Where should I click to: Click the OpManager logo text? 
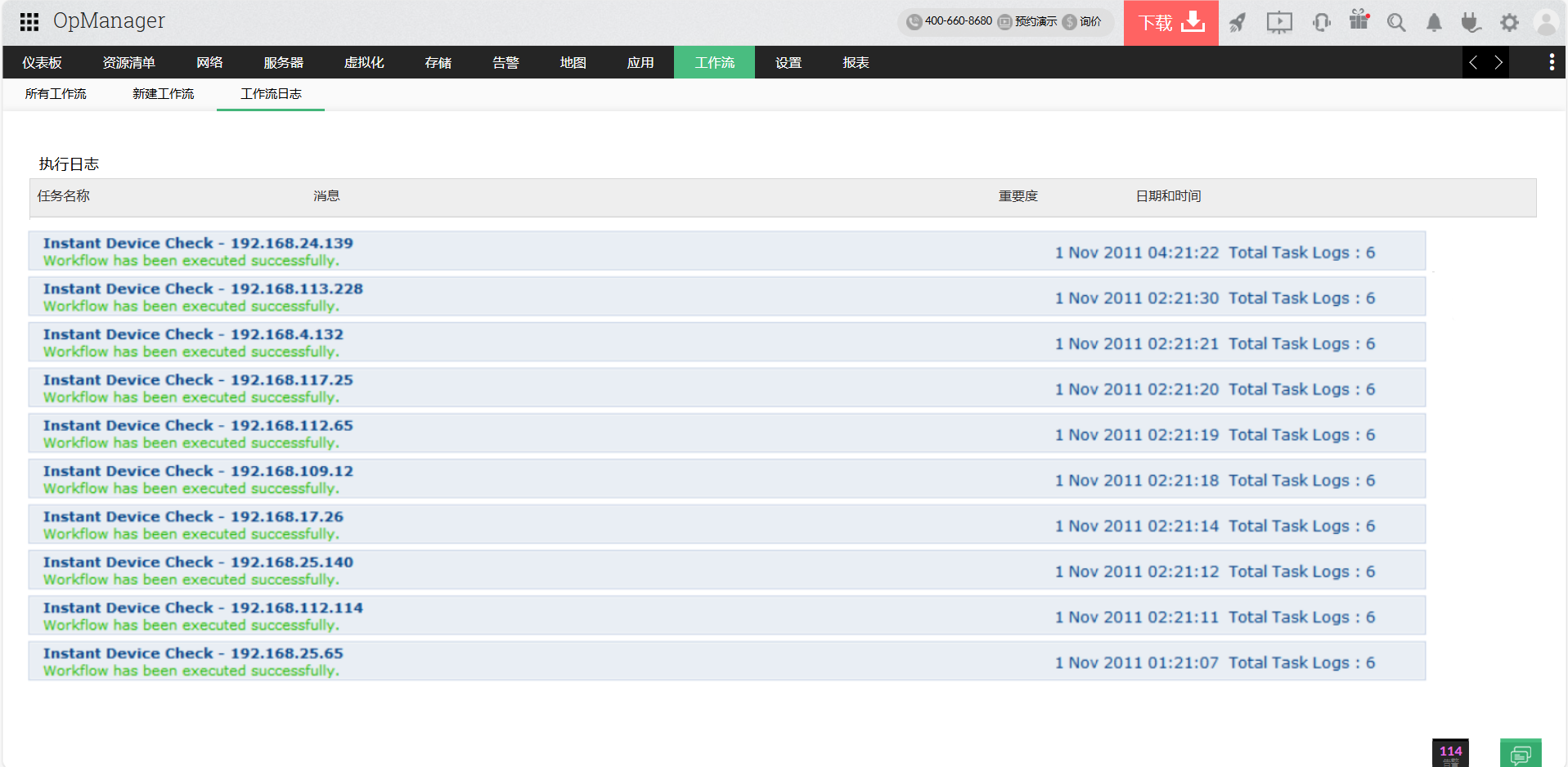click(109, 21)
